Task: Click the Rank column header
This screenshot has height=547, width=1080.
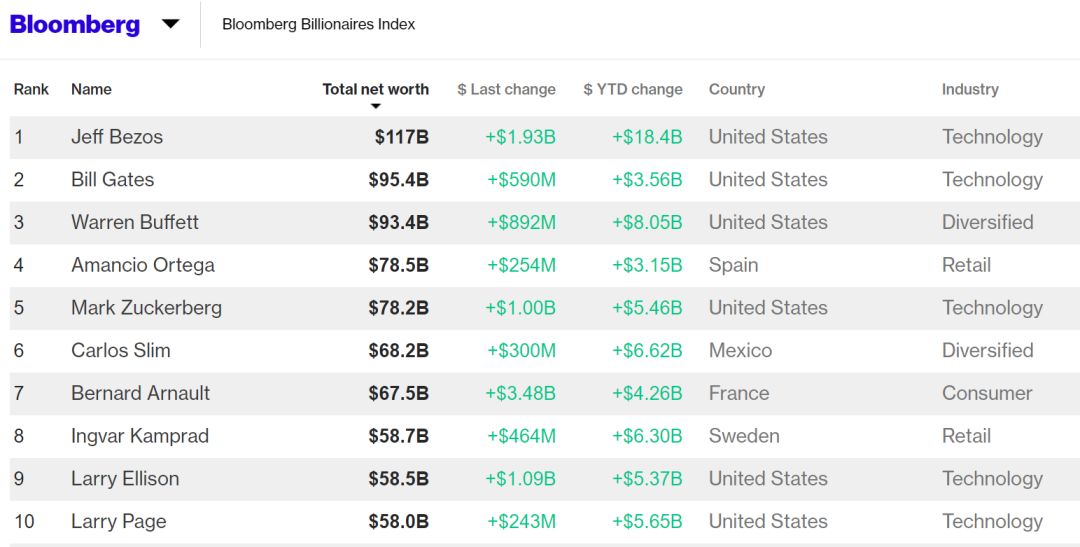Action: point(31,89)
